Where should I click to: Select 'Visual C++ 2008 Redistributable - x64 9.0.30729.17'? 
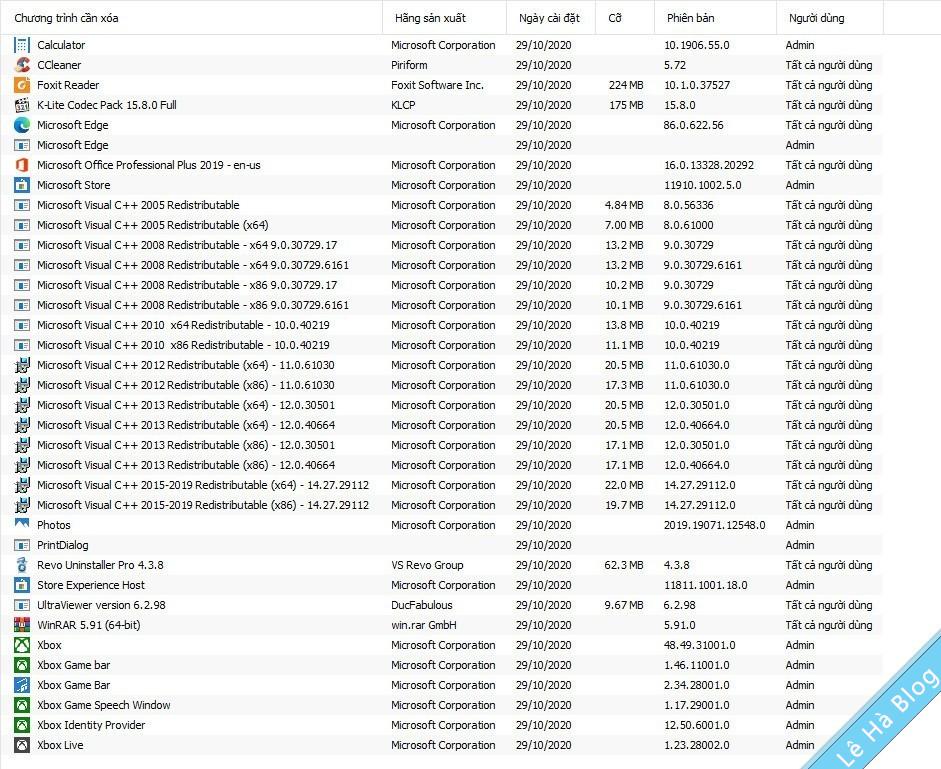[x=187, y=245]
